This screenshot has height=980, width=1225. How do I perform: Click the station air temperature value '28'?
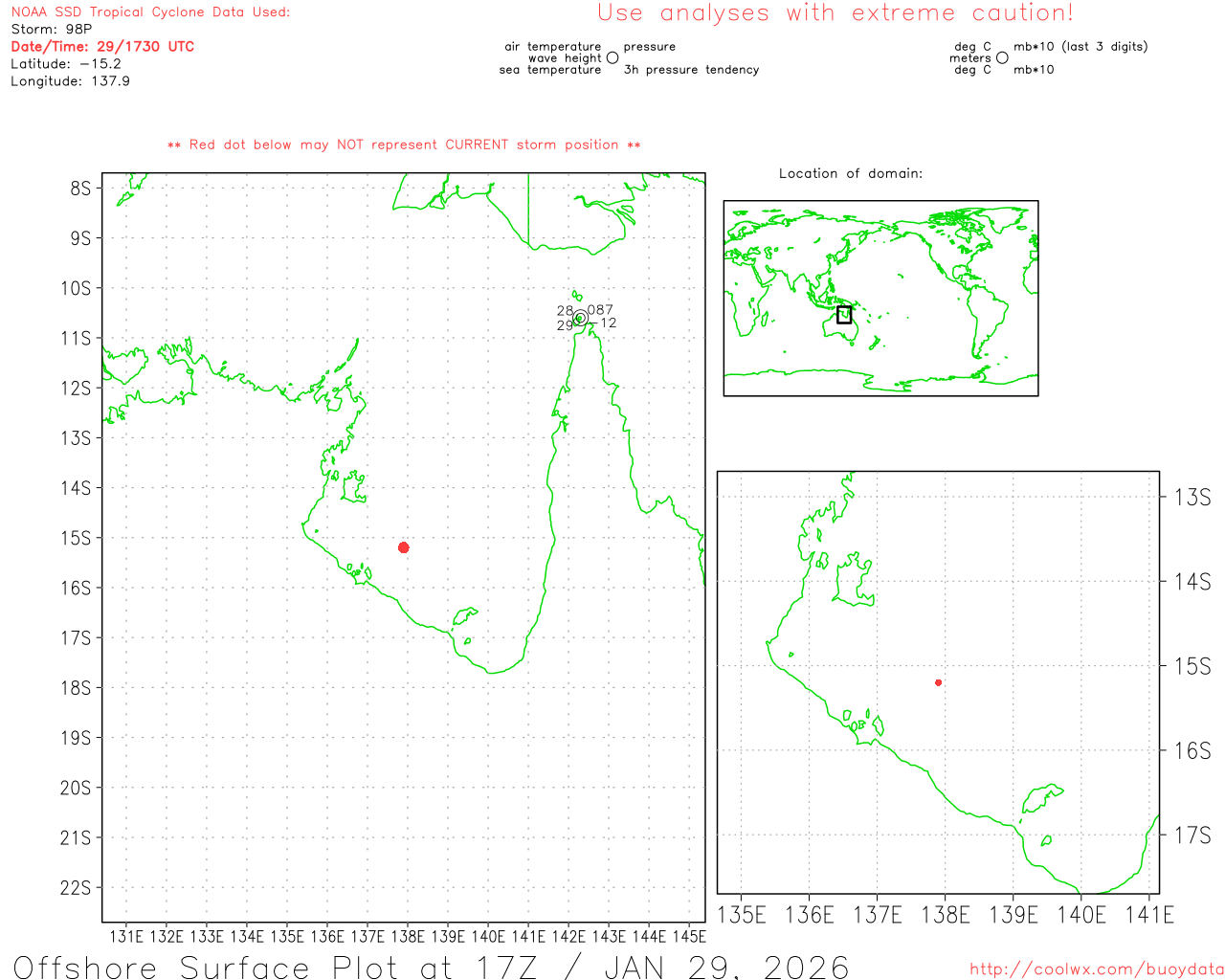coord(565,311)
